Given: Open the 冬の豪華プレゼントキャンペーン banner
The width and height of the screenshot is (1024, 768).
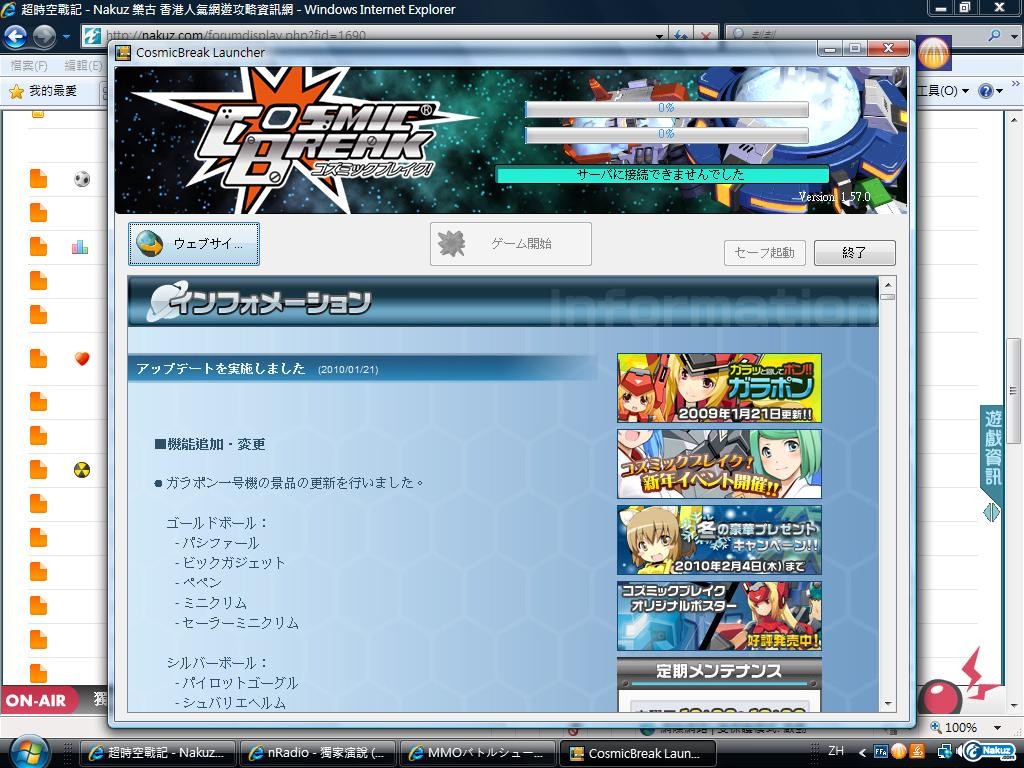Looking at the screenshot, I should point(719,540).
